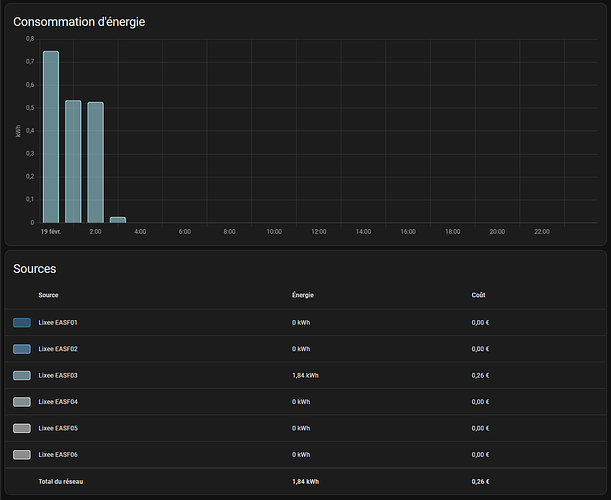Select the total cost 0,26 € value
The width and height of the screenshot is (611, 500).
tap(480, 482)
